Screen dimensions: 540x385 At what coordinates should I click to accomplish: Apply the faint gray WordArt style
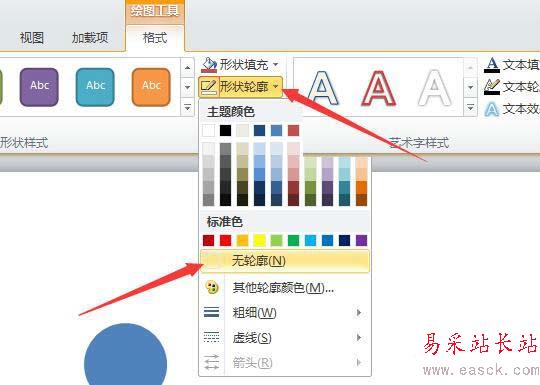(x=434, y=88)
